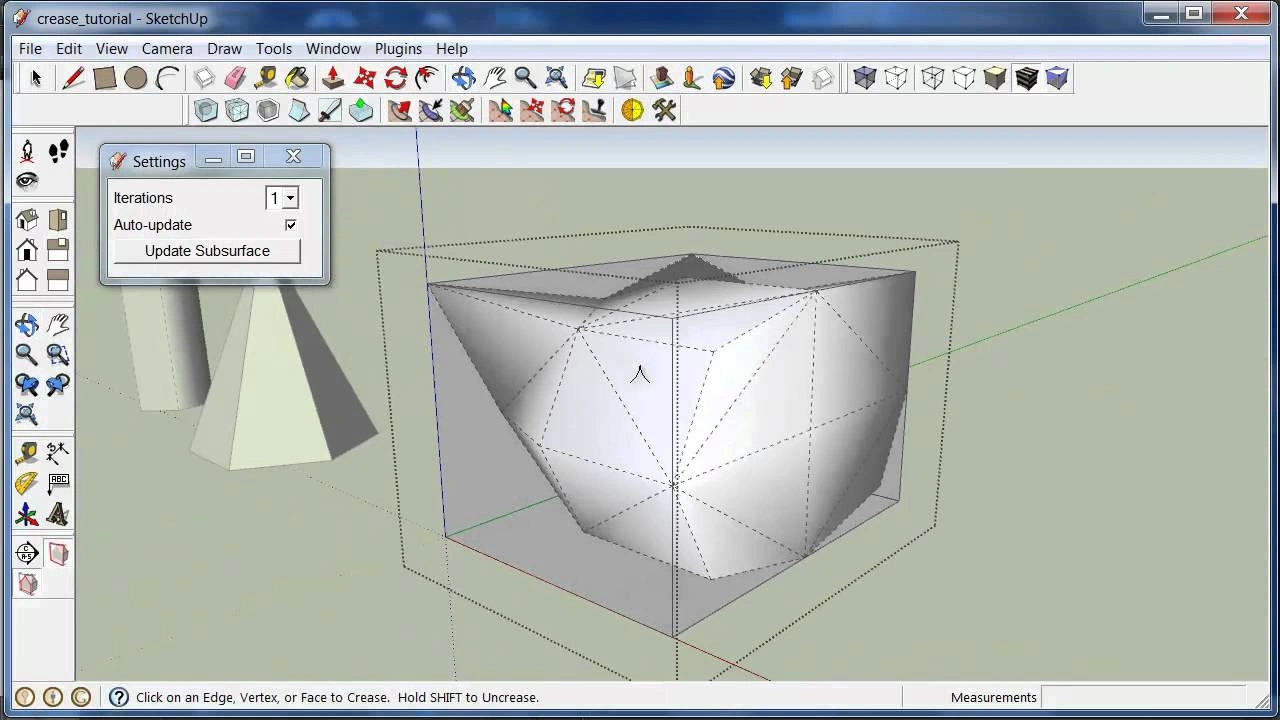Click the Update Subsurface button
Image resolution: width=1280 pixels, height=720 pixels.
tap(207, 251)
